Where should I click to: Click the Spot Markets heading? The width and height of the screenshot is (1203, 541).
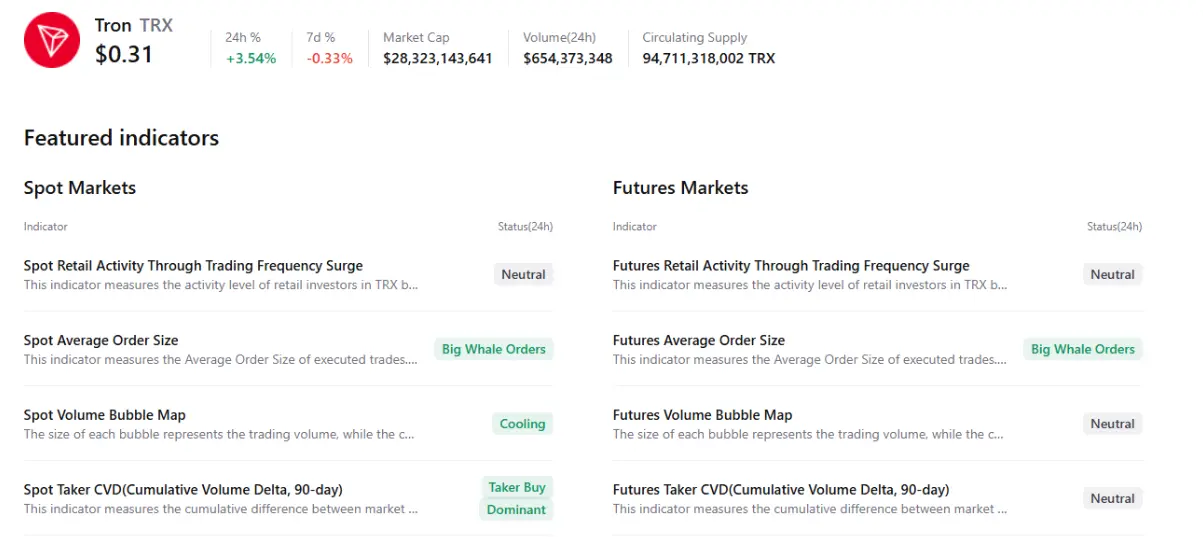coord(80,188)
